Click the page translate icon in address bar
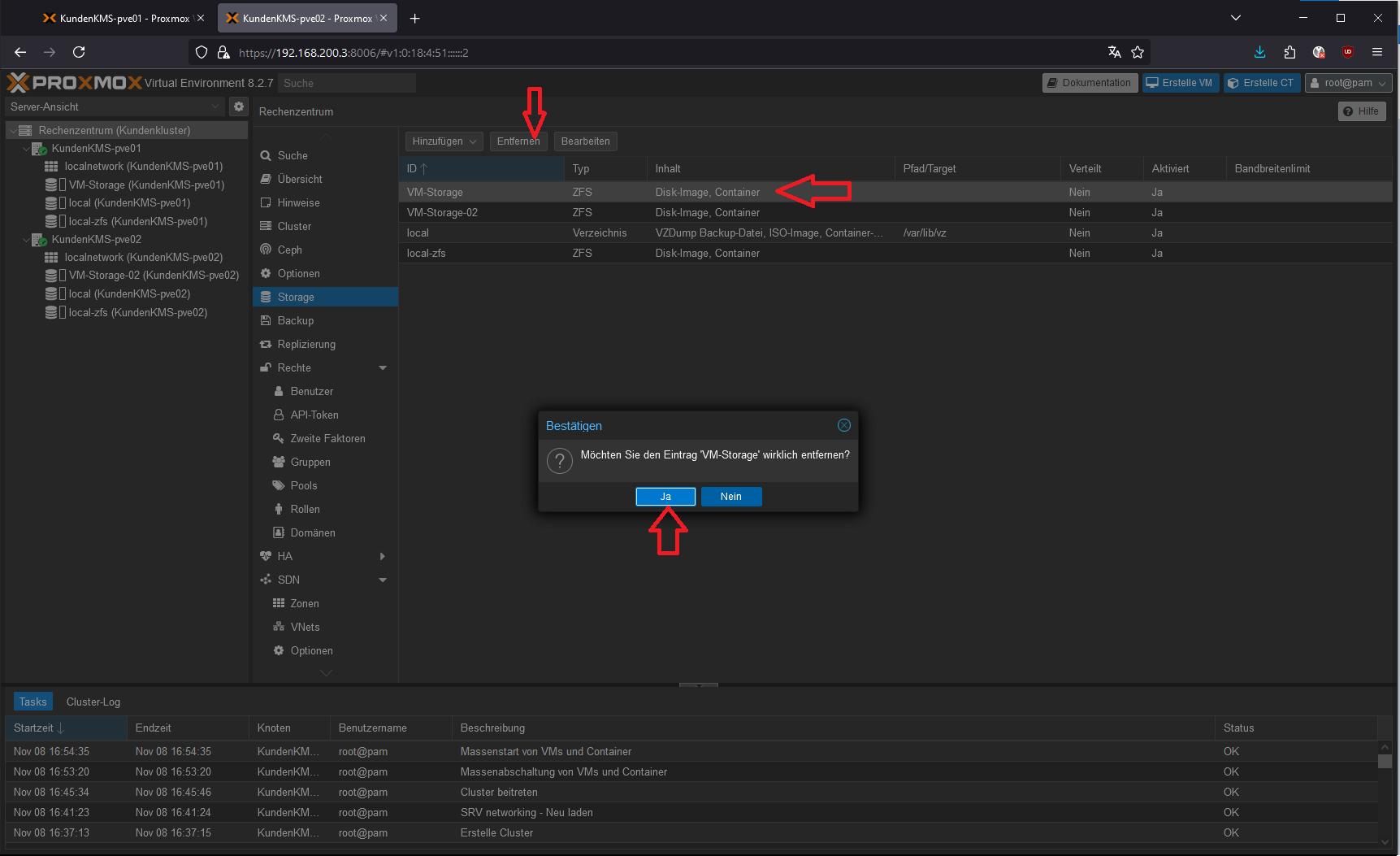Image resolution: width=1400 pixels, height=856 pixels. point(1114,52)
